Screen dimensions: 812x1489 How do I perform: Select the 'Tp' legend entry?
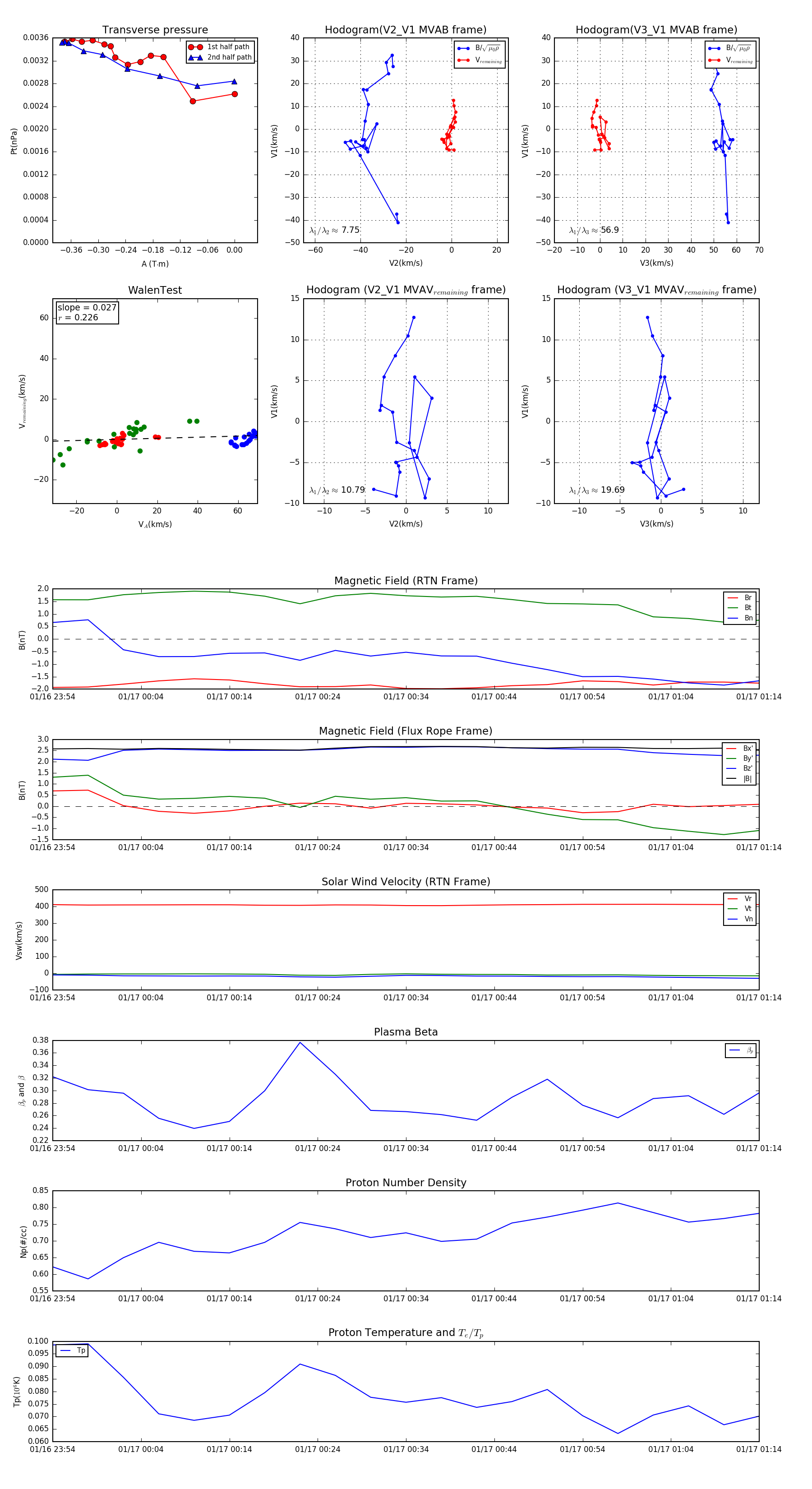coord(72,1350)
